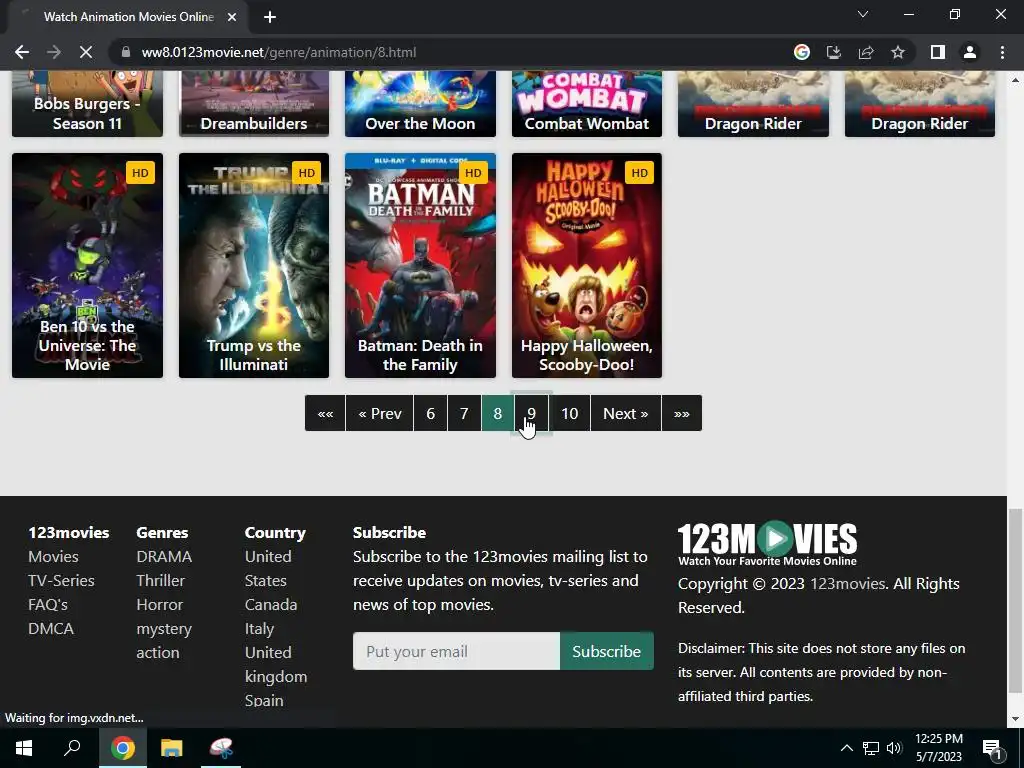The image size is (1024, 768).
Task: Open action genre link
Action: click(158, 652)
